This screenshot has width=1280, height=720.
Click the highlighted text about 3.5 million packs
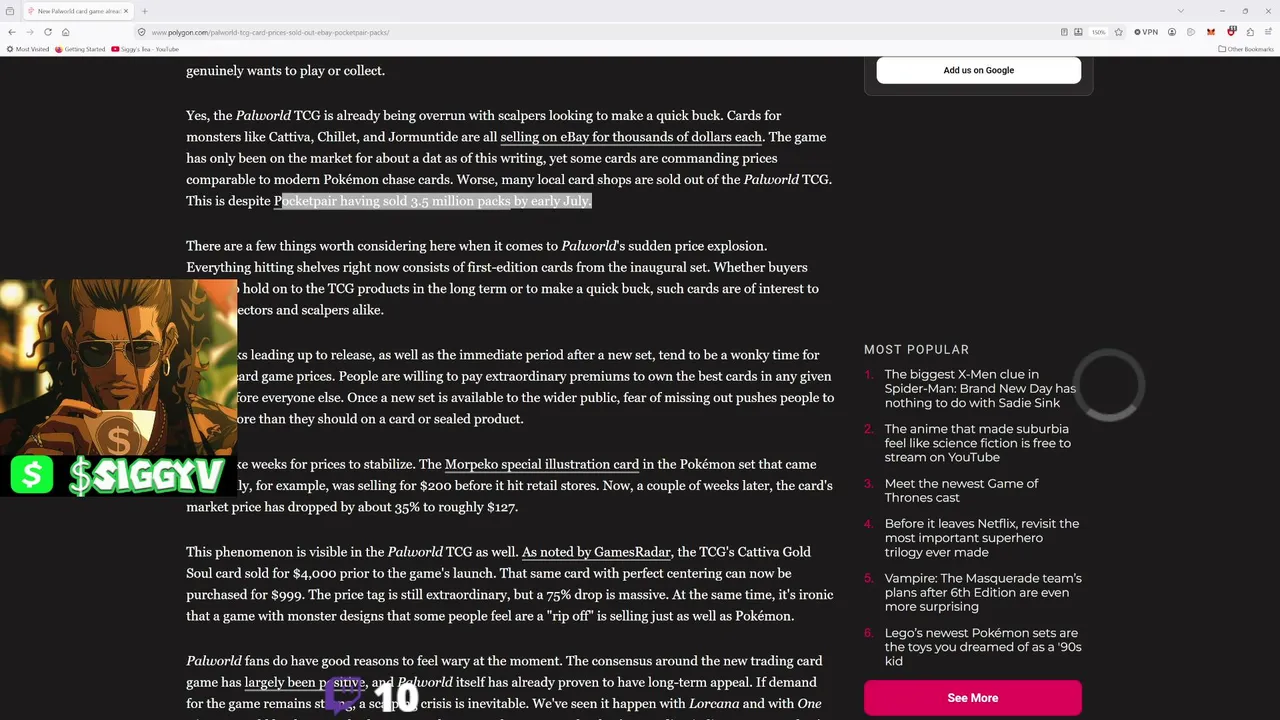tap(433, 201)
